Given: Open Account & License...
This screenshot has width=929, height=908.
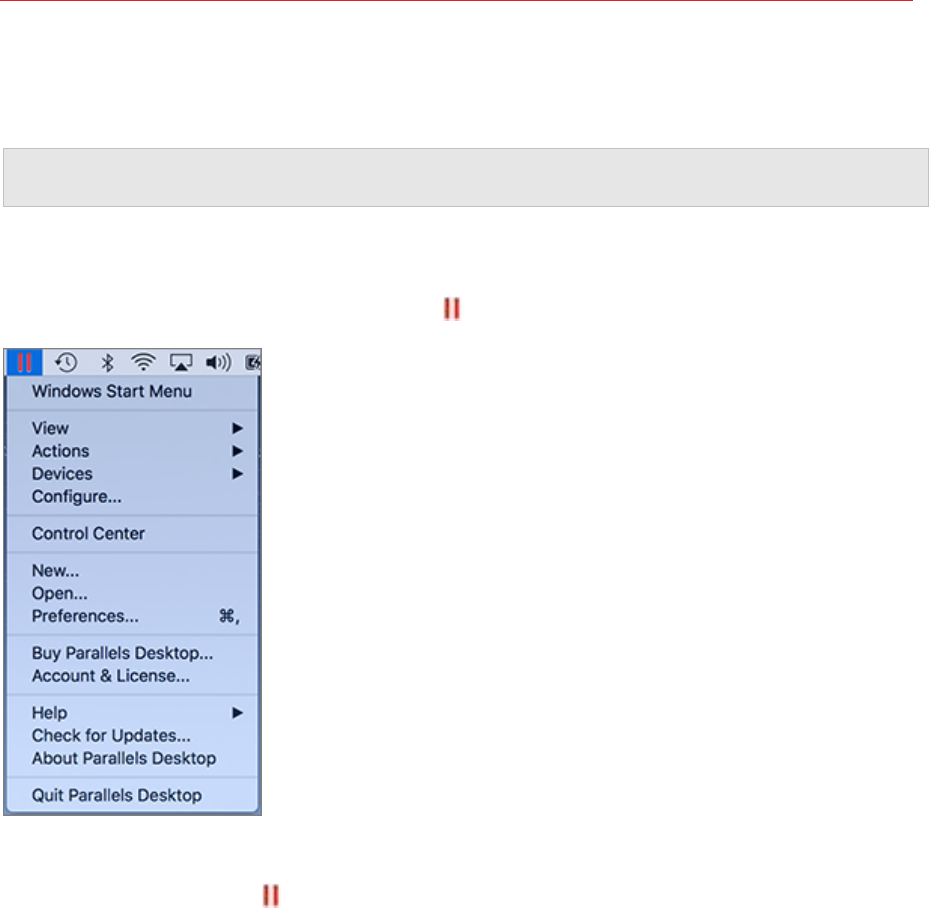Looking at the screenshot, I should click(x=133, y=676).
